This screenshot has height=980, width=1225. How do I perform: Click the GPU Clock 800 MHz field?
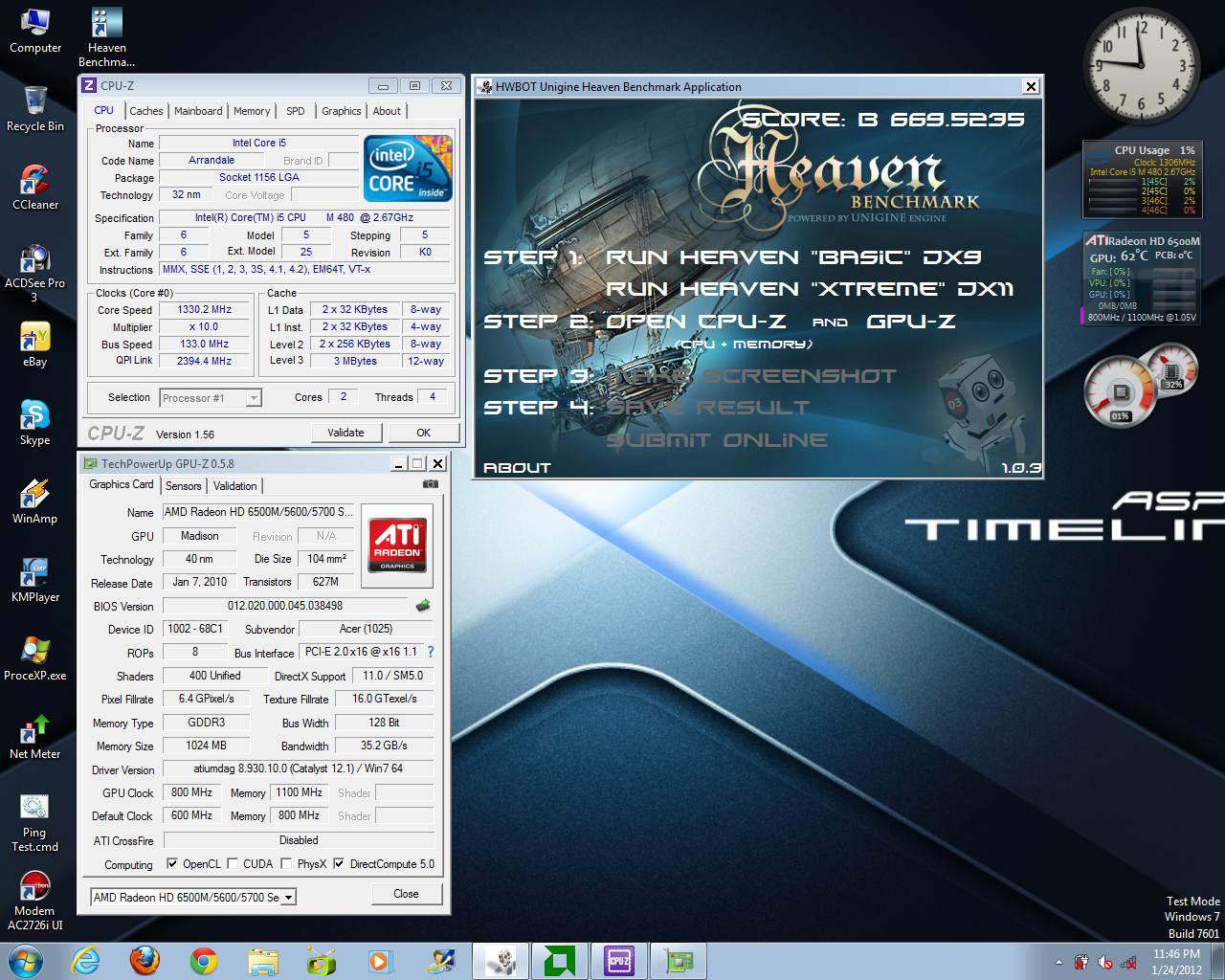(x=192, y=792)
